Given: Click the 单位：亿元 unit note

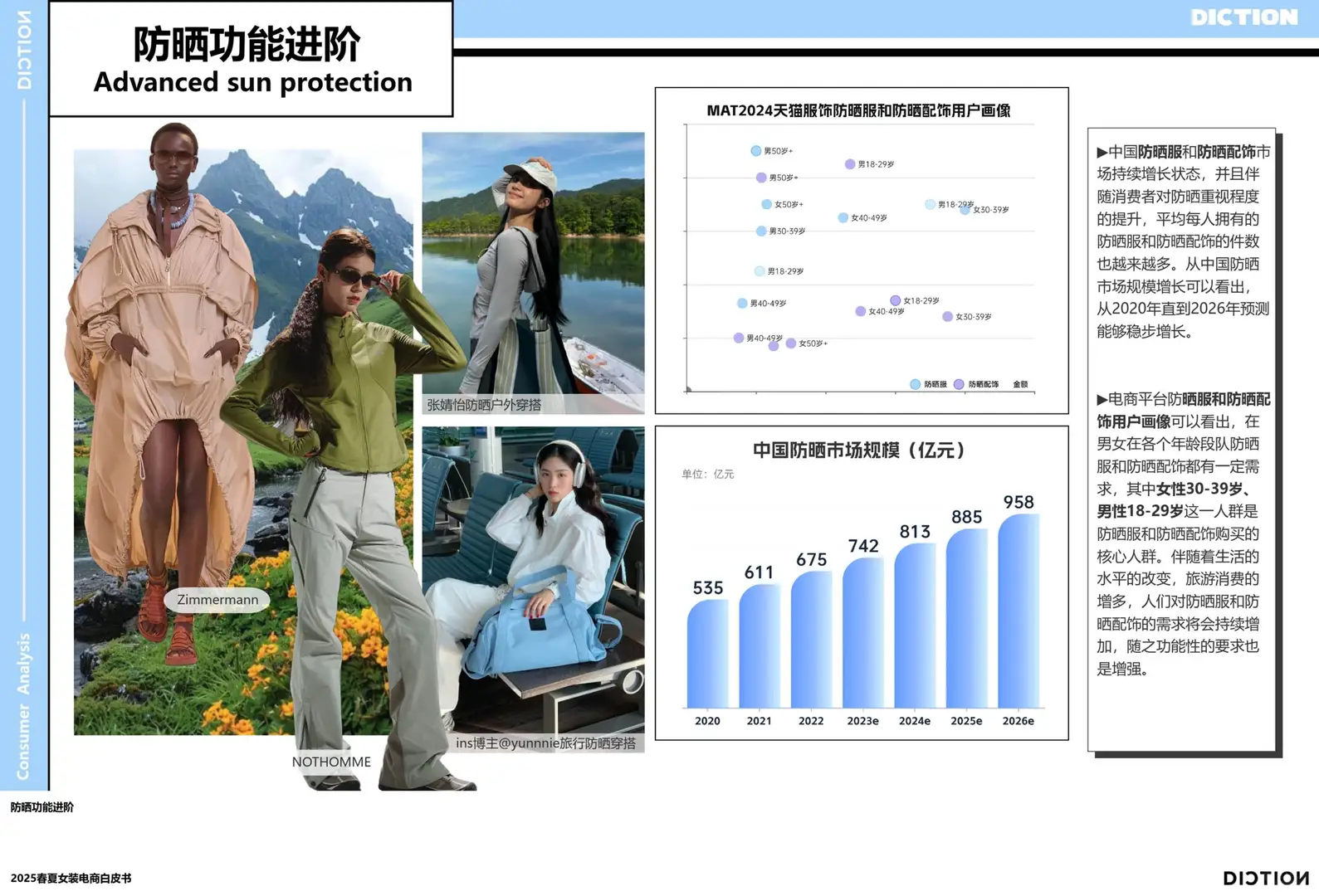Looking at the screenshot, I should tap(708, 474).
